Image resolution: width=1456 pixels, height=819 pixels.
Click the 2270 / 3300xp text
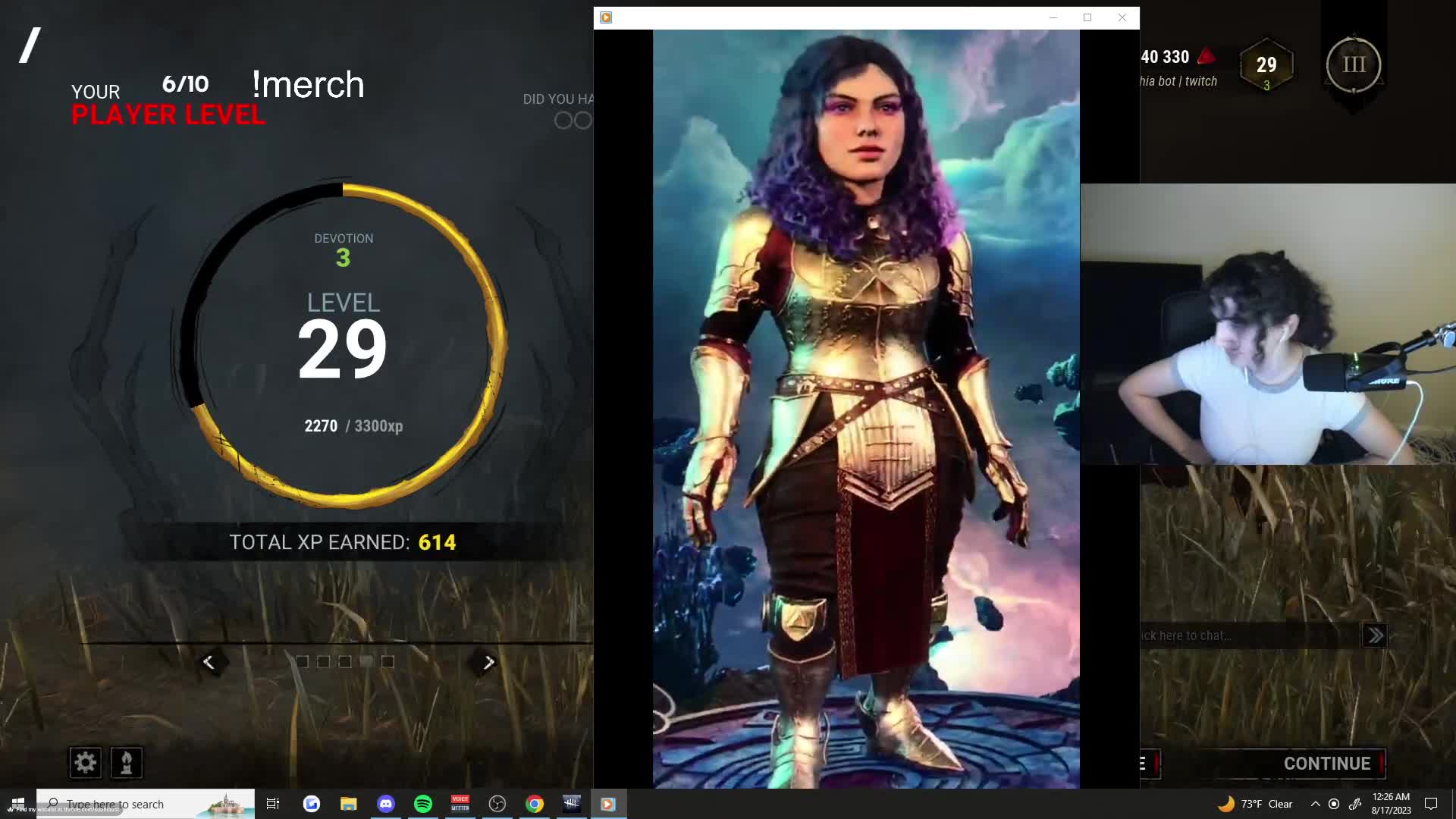click(x=353, y=426)
